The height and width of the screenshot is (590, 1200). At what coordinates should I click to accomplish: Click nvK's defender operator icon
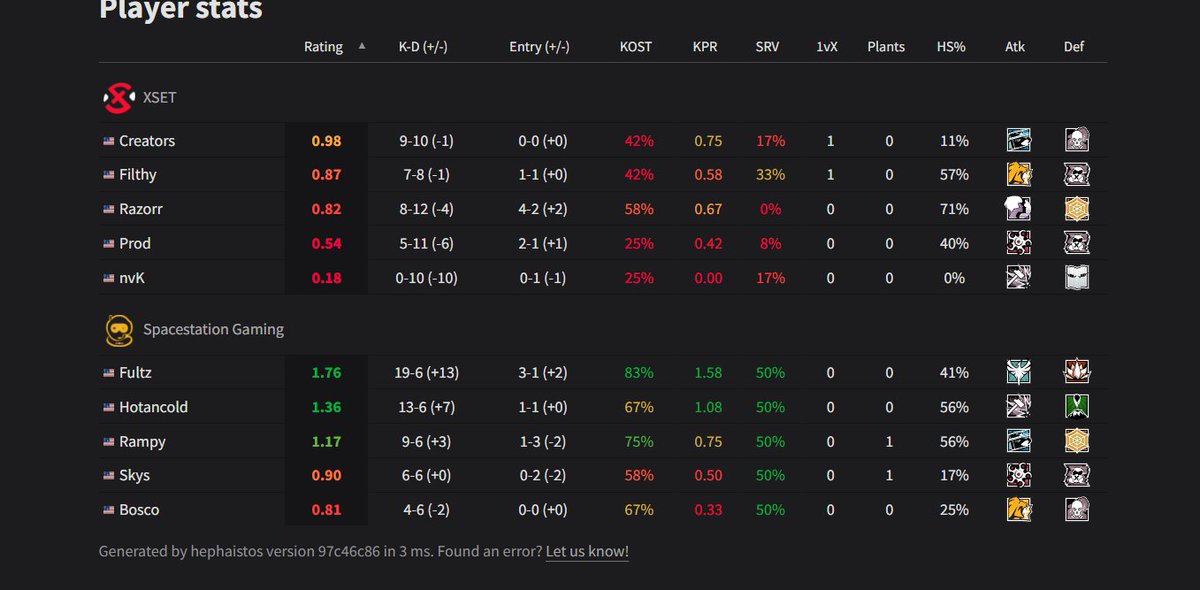point(1076,278)
